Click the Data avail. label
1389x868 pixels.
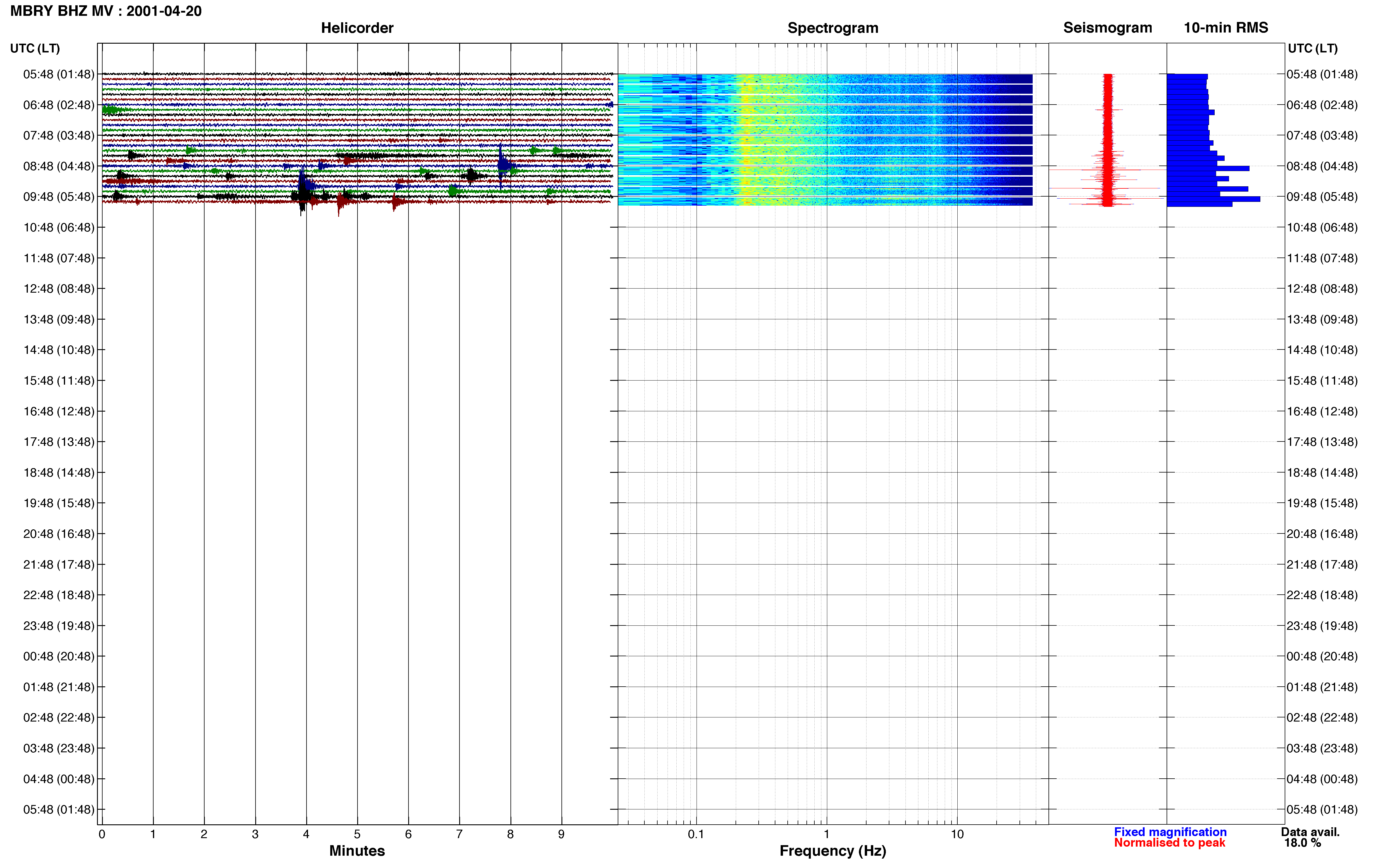point(1310,832)
